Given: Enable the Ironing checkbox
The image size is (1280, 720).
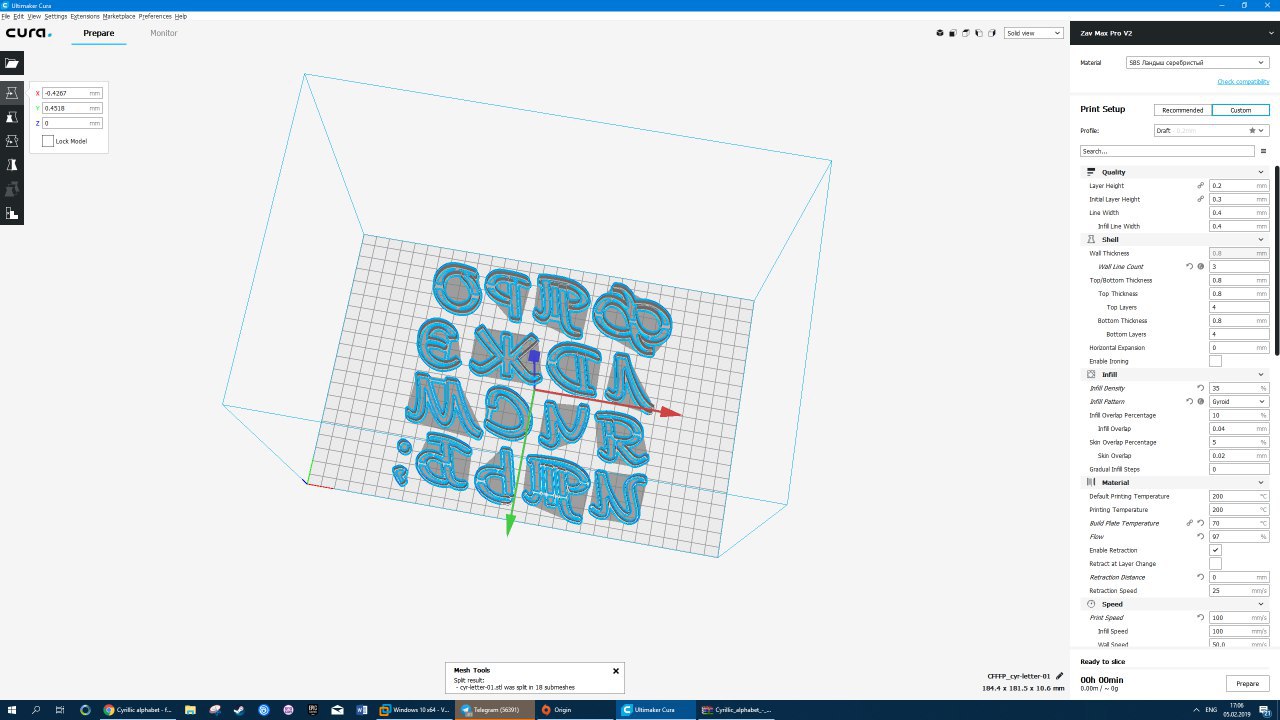Looking at the screenshot, I should pyautogui.click(x=1215, y=361).
